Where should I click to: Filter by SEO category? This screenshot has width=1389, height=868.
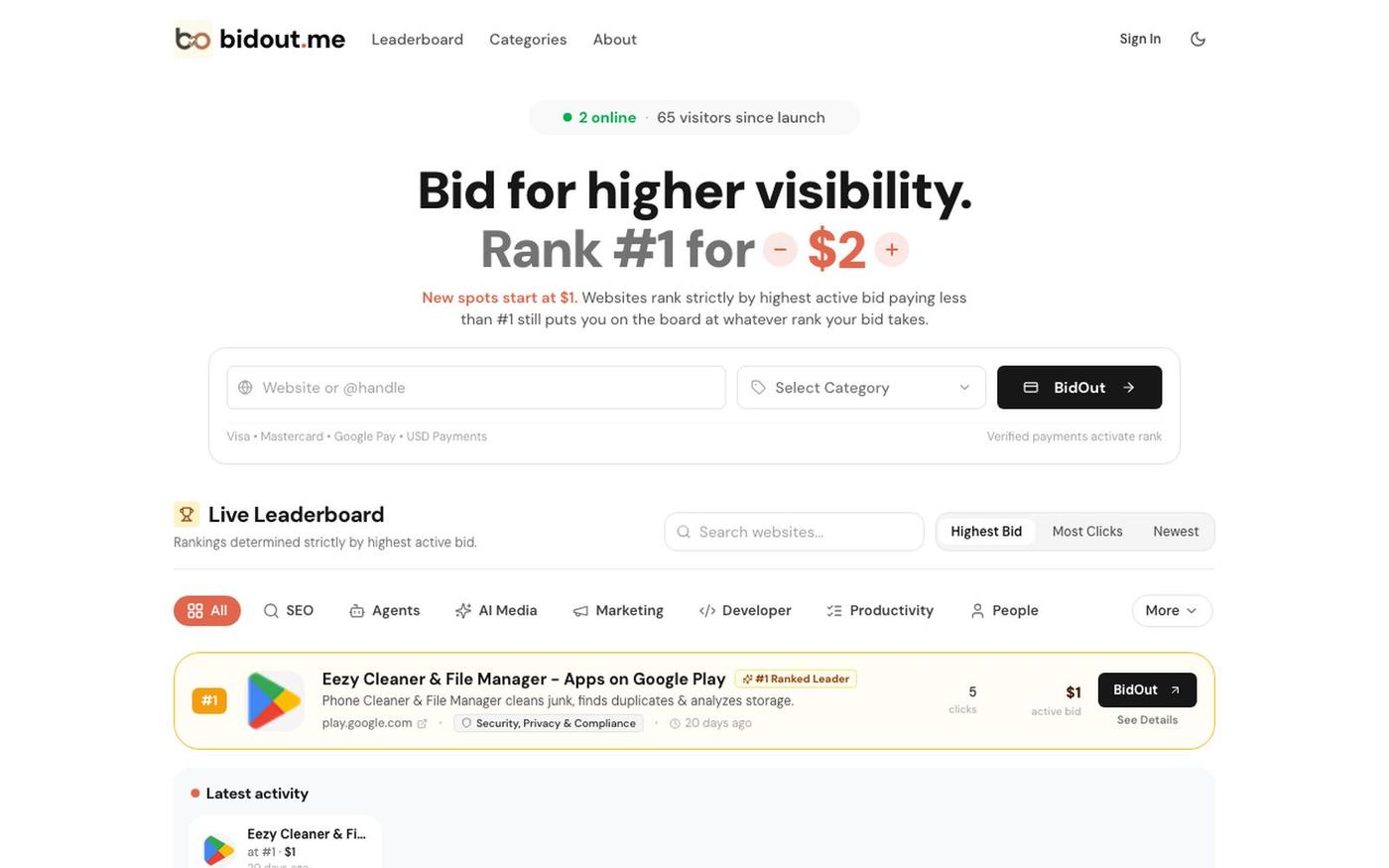pos(288,610)
